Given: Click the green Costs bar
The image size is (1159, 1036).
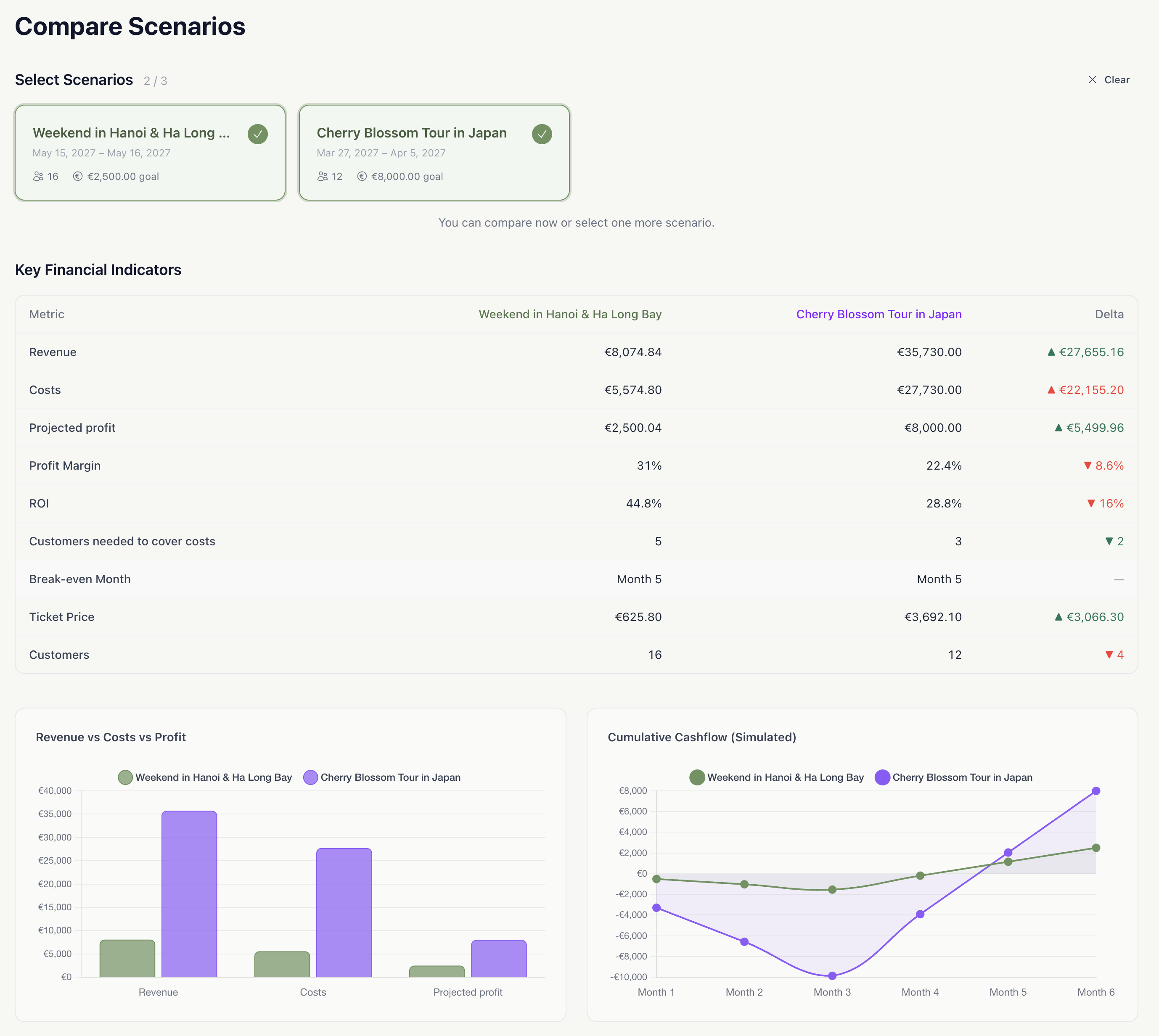Looking at the screenshot, I should (x=282, y=964).
